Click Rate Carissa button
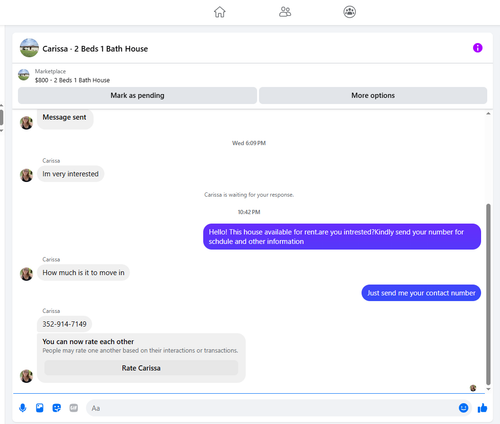Viewport: 500px width, 424px height. click(141, 368)
